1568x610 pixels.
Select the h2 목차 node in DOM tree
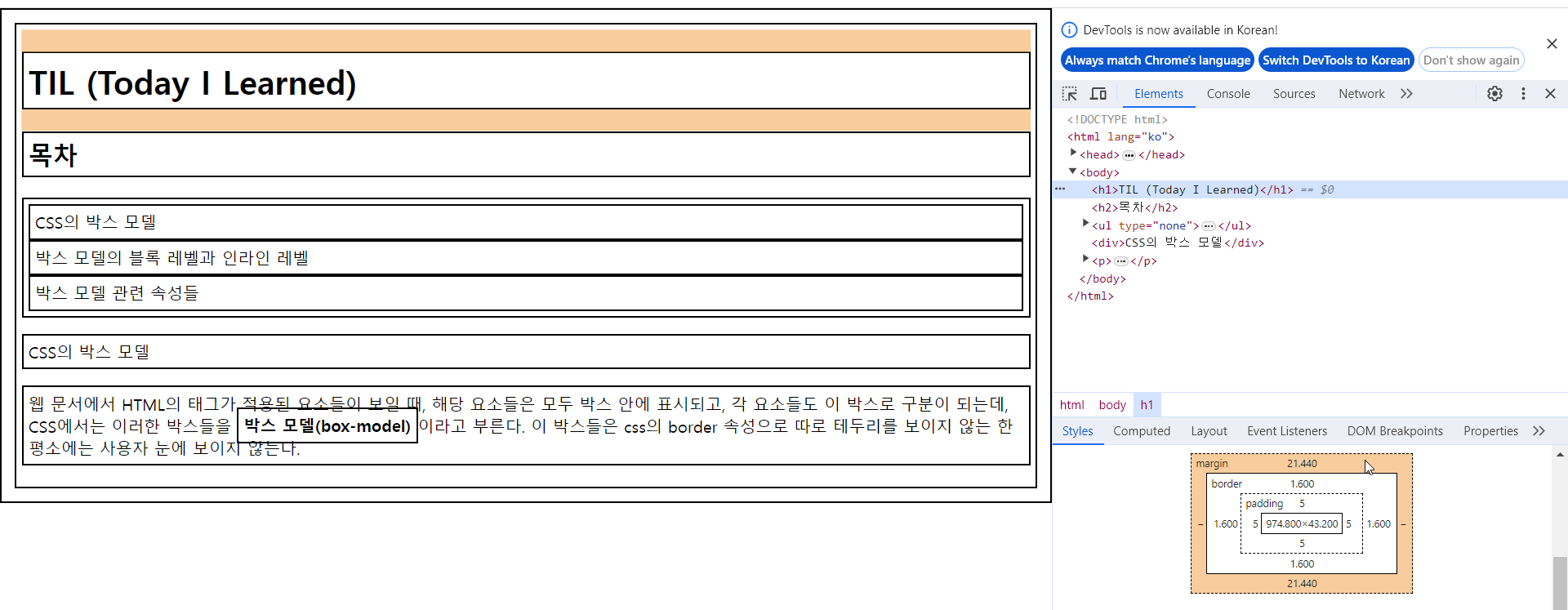coord(1134,207)
